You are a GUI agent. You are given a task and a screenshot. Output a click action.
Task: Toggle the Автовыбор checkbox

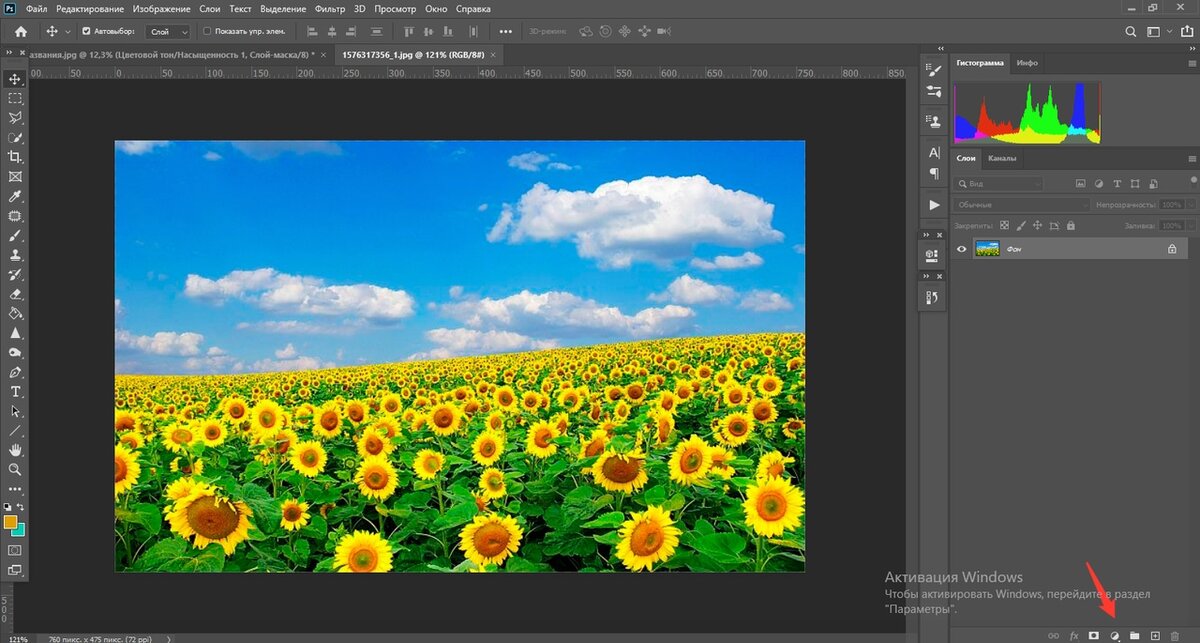86,32
